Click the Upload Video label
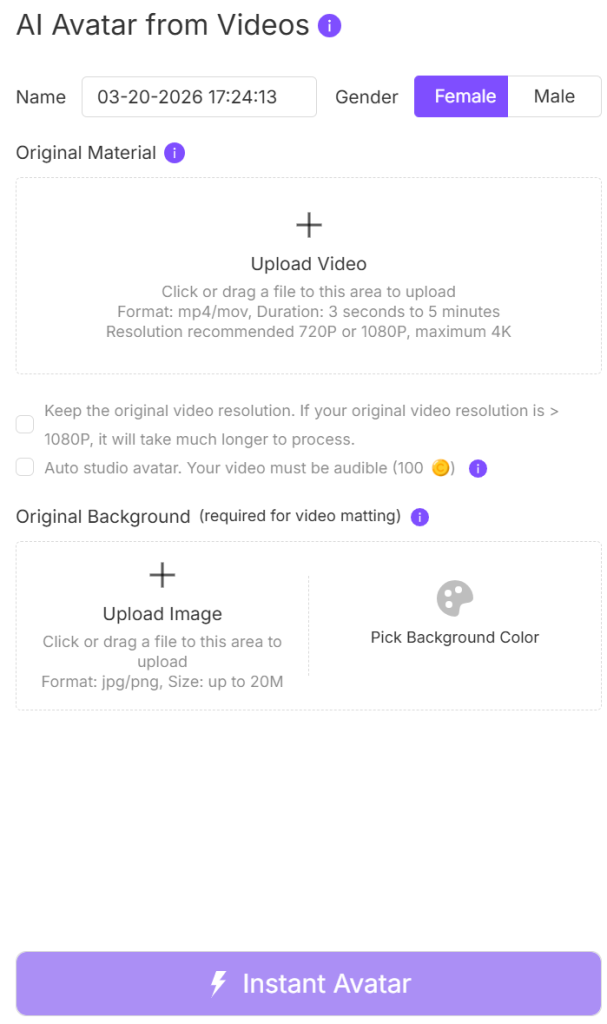 [x=309, y=264]
